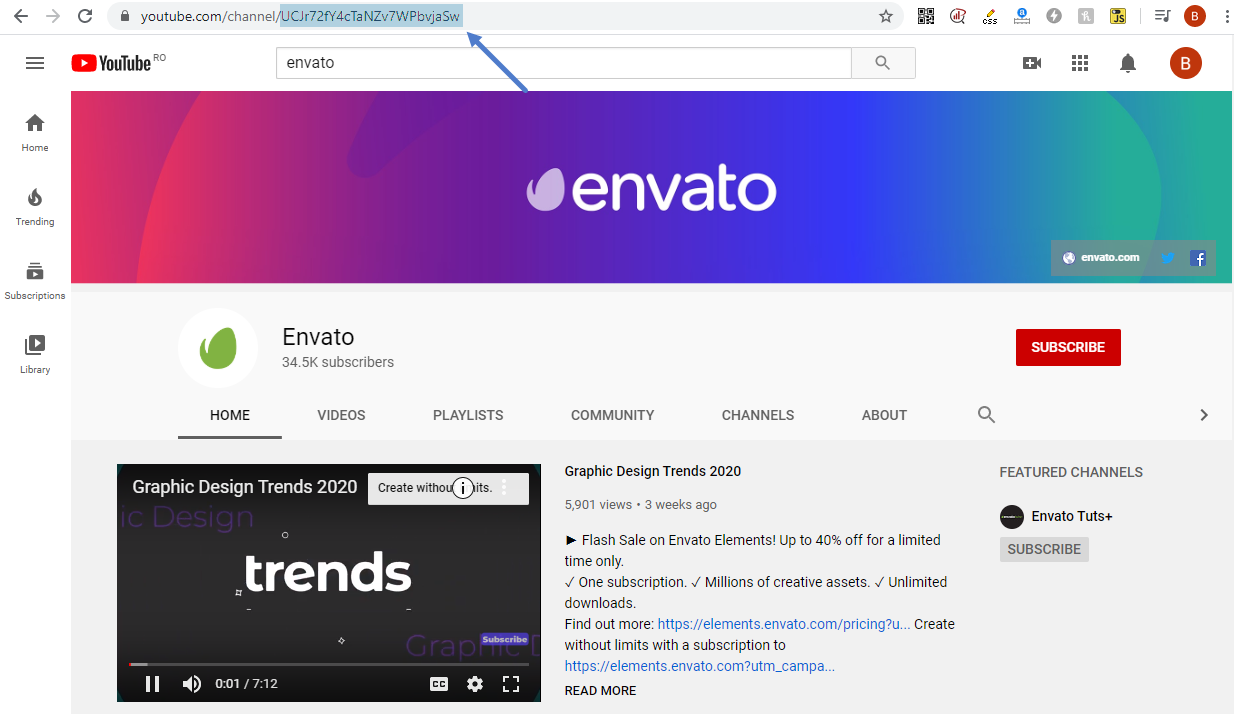Open the elements.envato.com/pricing link
Image resolution: width=1234 pixels, height=714 pixels.
(784, 624)
